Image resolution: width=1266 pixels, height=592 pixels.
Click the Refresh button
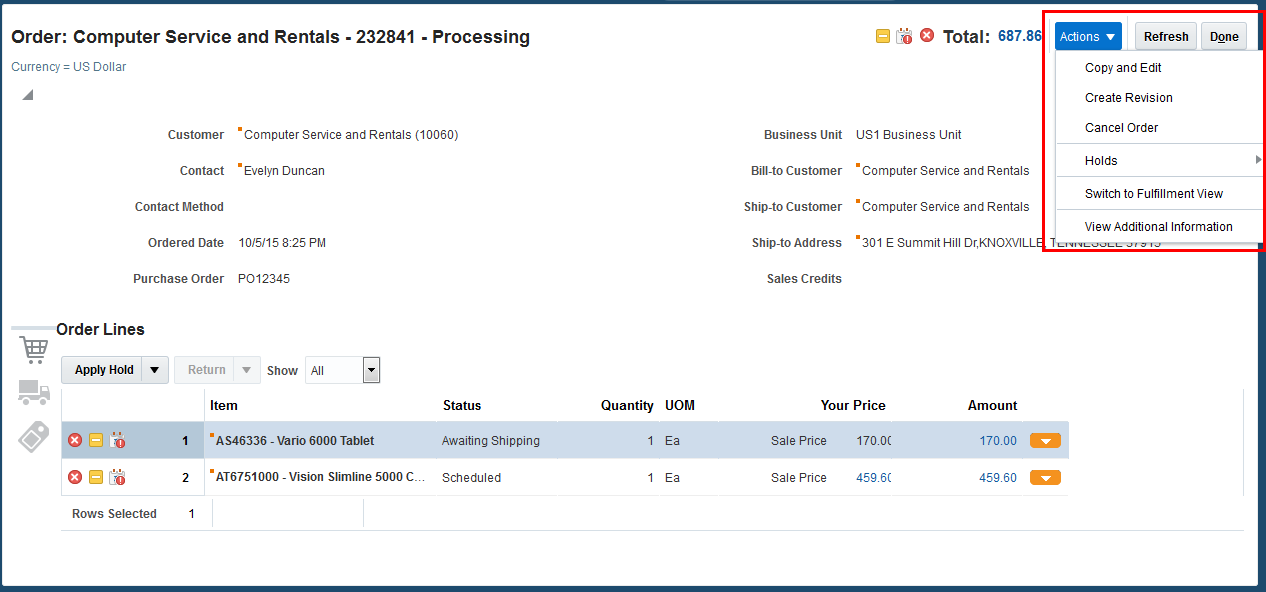coord(1165,35)
